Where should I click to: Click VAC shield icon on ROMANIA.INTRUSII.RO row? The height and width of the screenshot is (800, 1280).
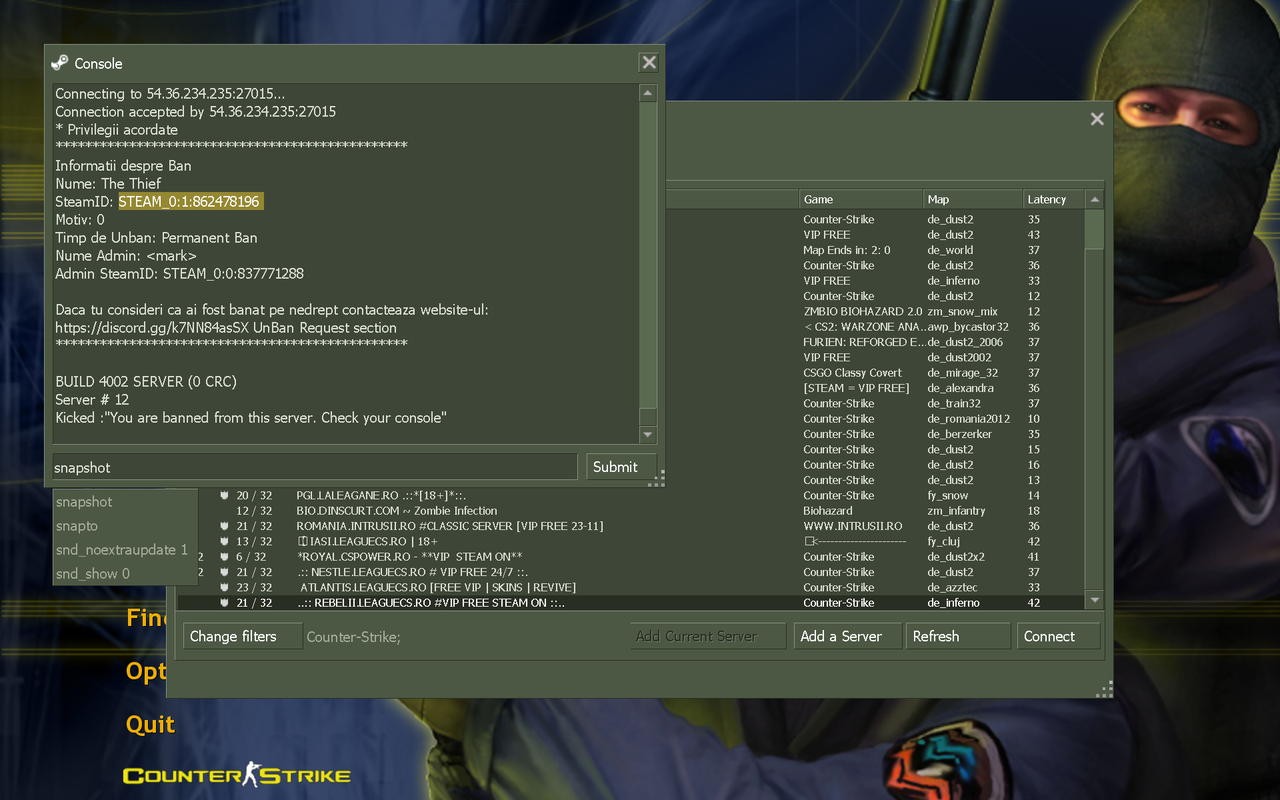coord(225,526)
